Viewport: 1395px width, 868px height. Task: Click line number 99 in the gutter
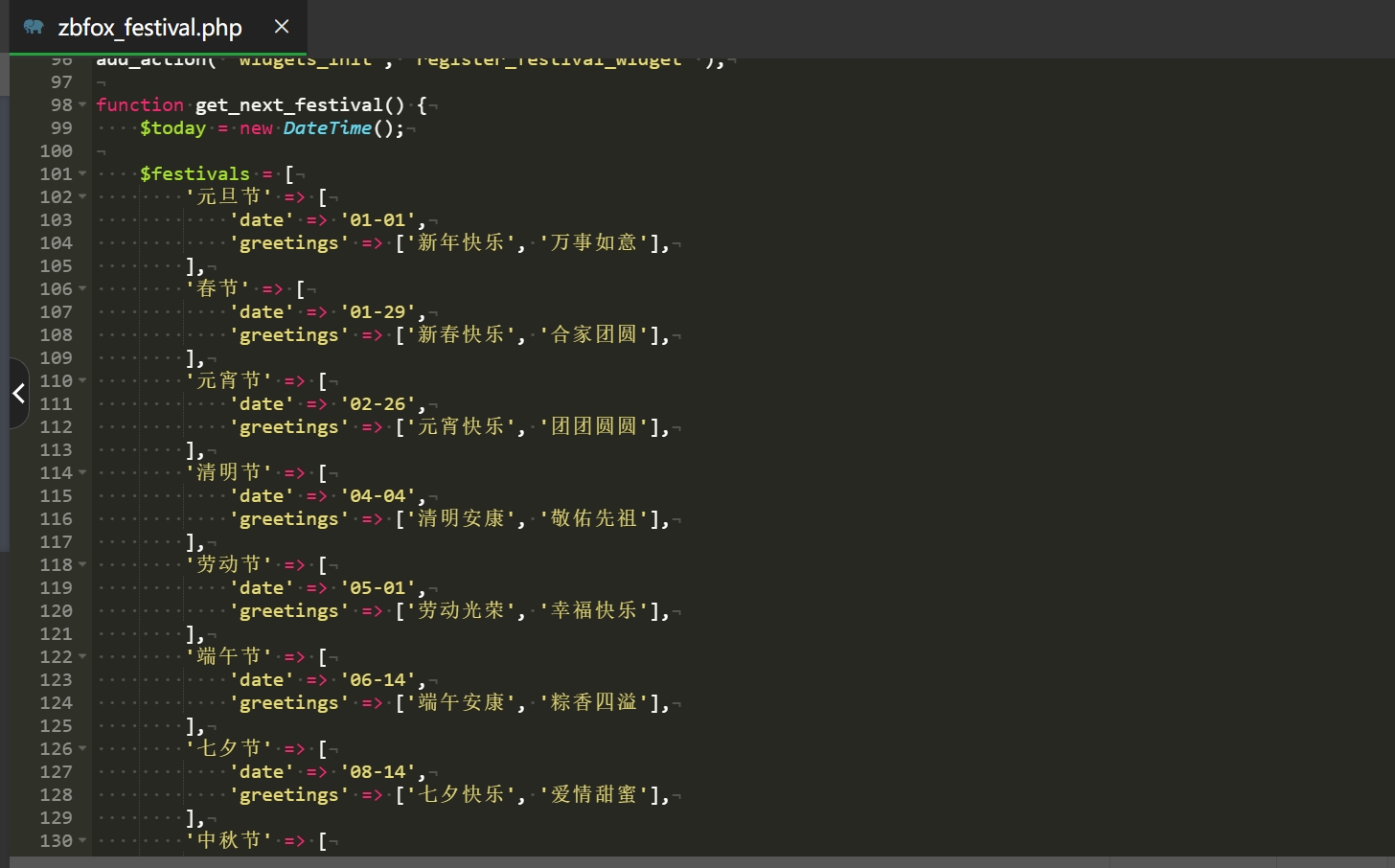point(61,127)
